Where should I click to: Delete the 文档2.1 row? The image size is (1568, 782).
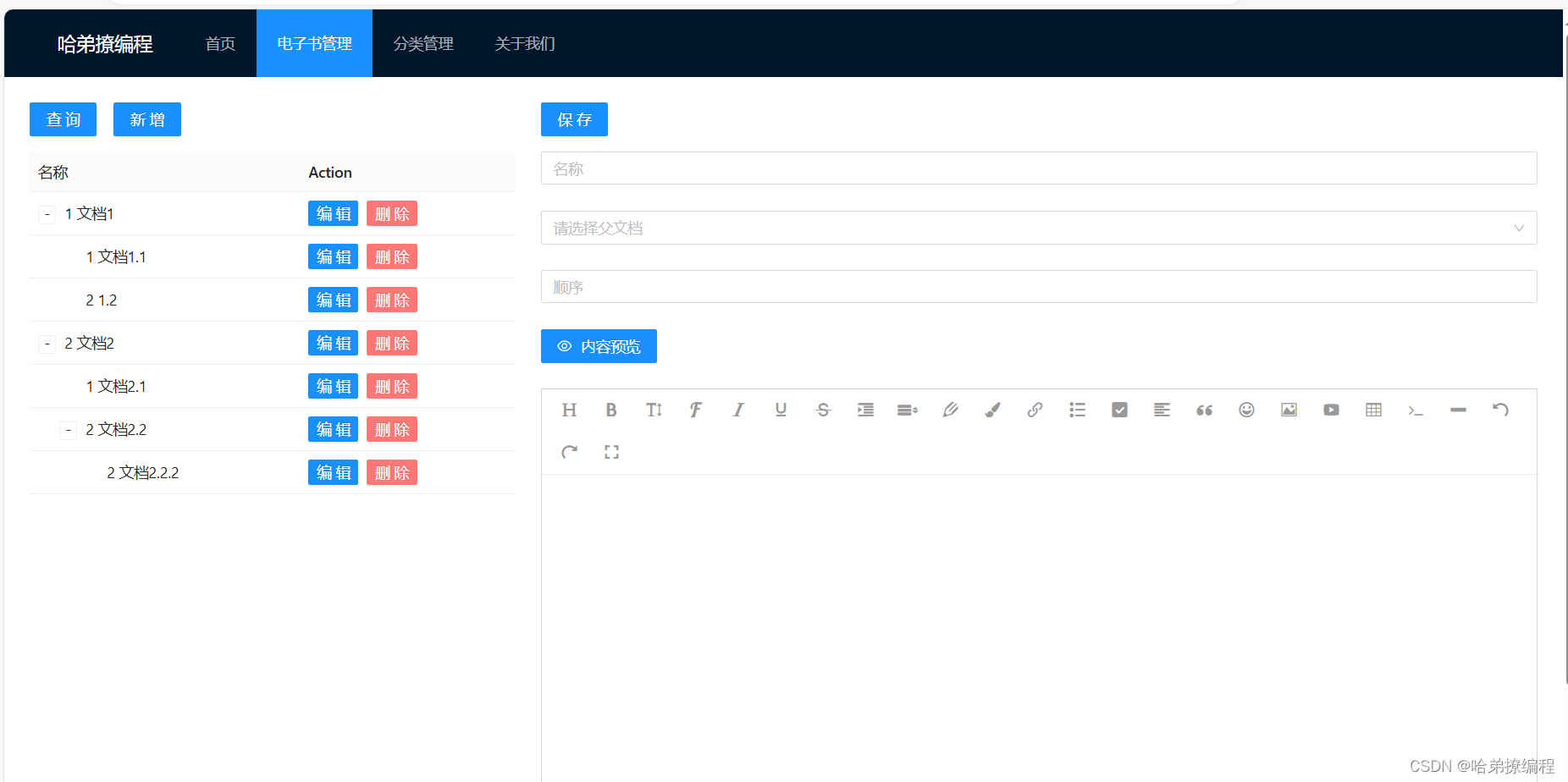coord(392,386)
